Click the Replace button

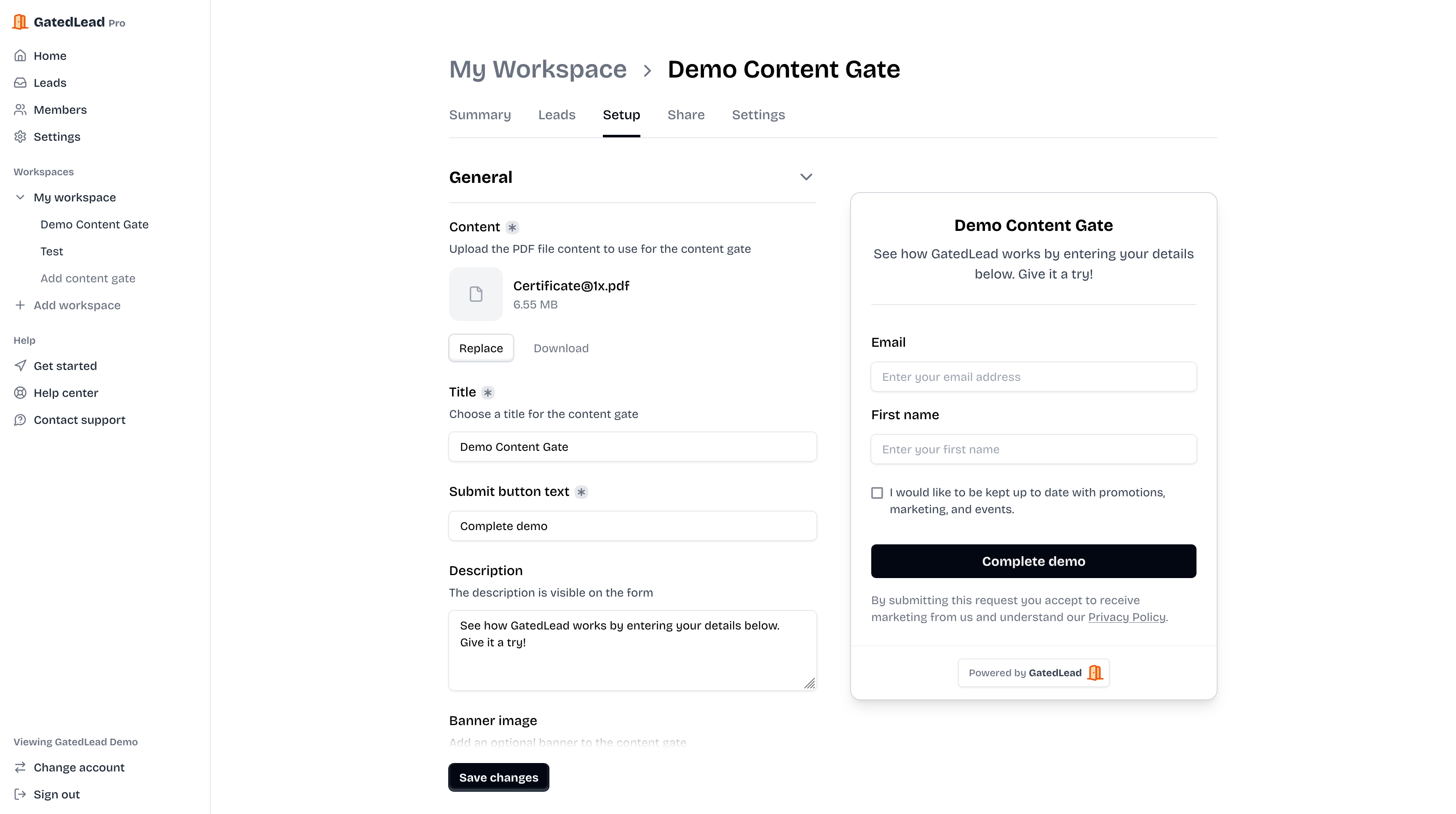pyautogui.click(x=481, y=348)
